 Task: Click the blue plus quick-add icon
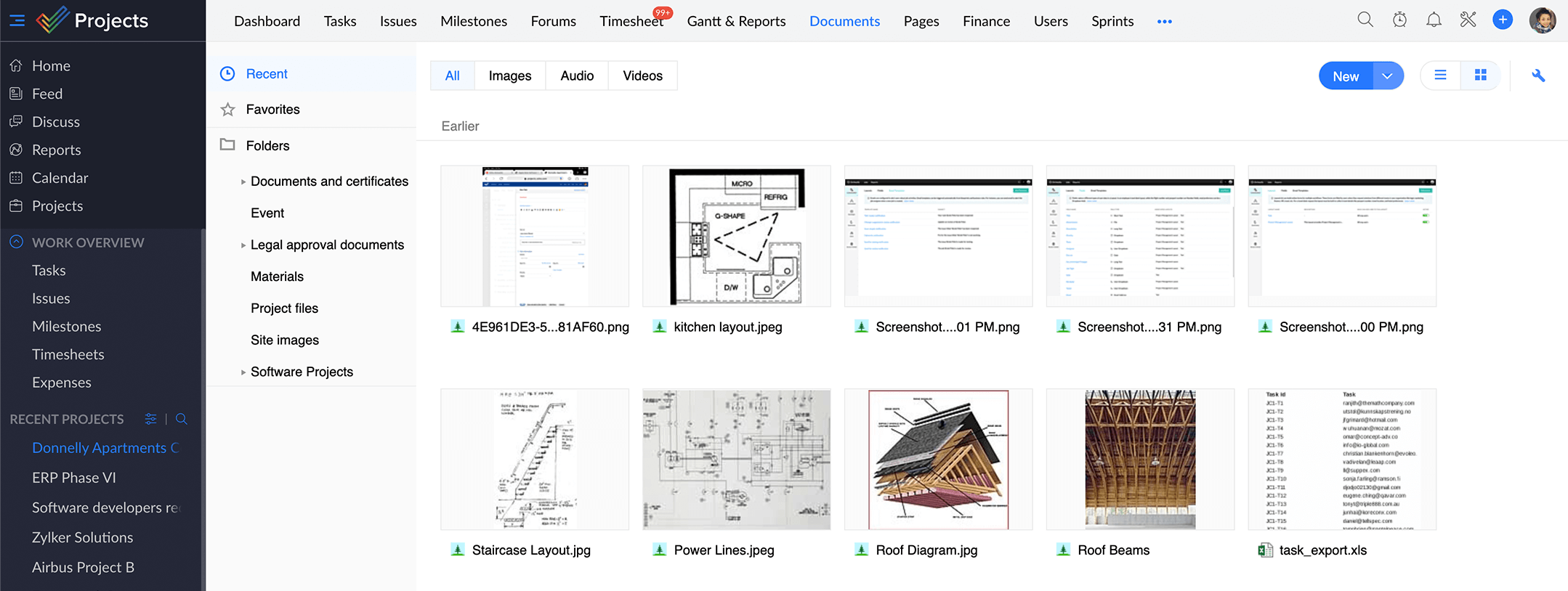(x=1503, y=20)
